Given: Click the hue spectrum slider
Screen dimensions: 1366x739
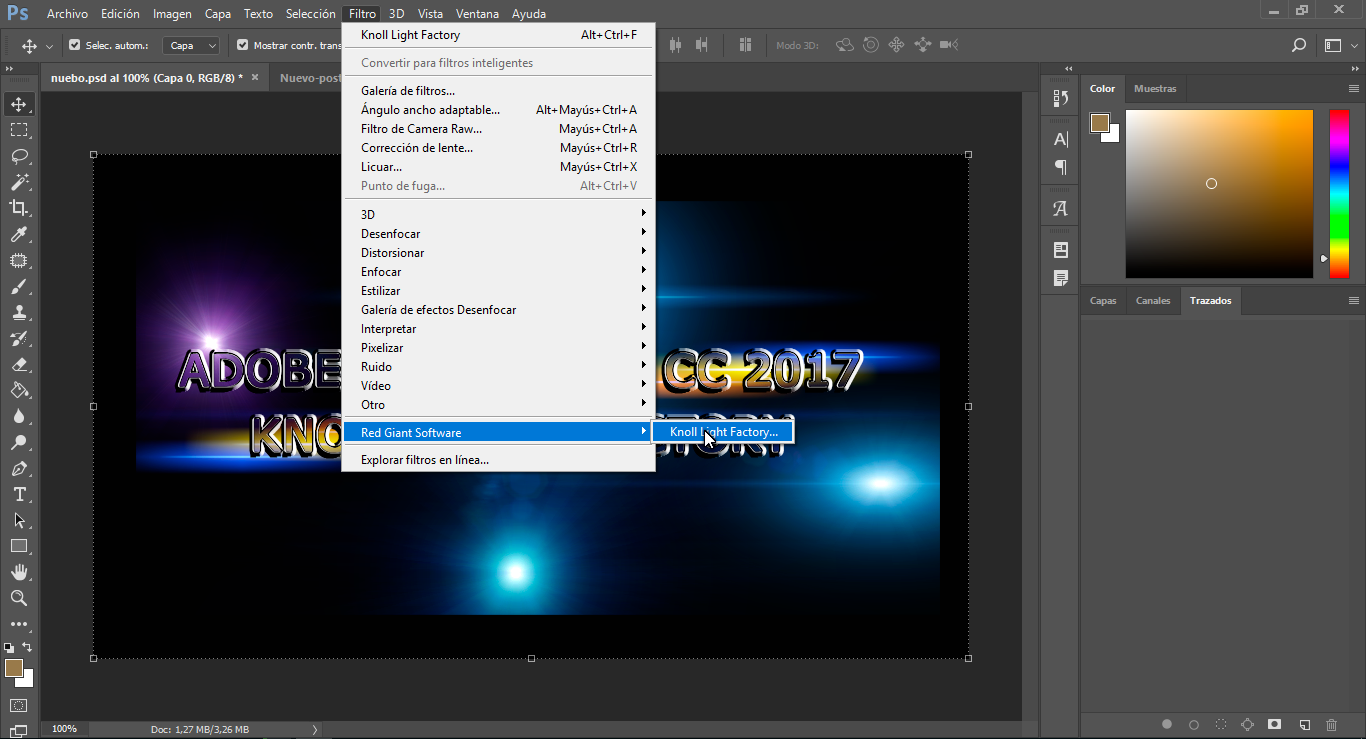Looking at the screenshot, I should pyautogui.click(x=1338, y=193).
